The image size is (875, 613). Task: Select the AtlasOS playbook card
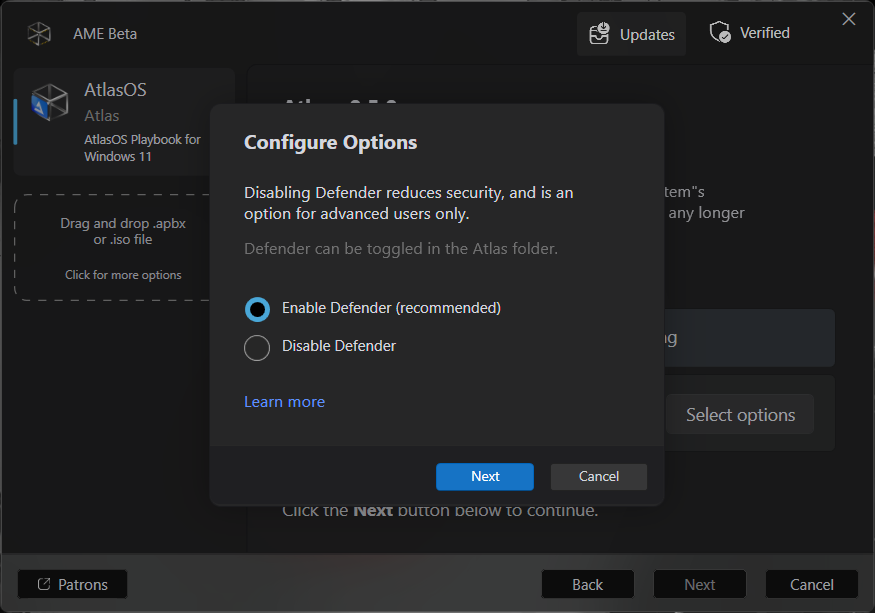[x=112, y=122]
